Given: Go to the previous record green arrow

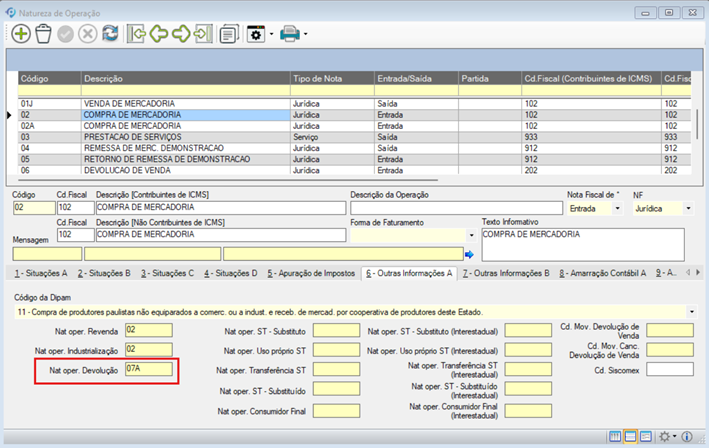Looking at the screenshot, I should click(159, 34).
